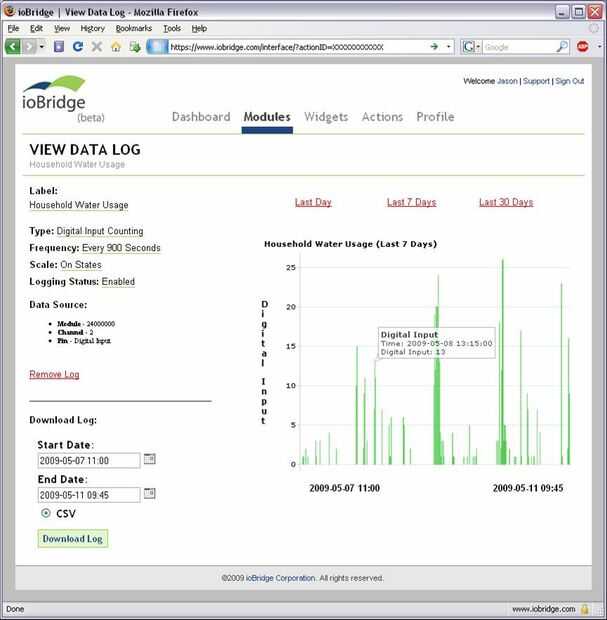The image size is (607, 620).
Task: Open the Tools menu
Action: [172, 28]
